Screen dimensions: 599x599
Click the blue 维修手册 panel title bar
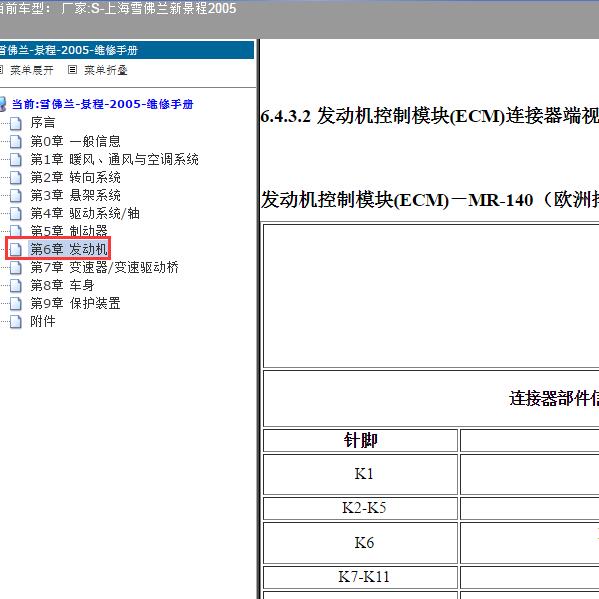(127, 50)
